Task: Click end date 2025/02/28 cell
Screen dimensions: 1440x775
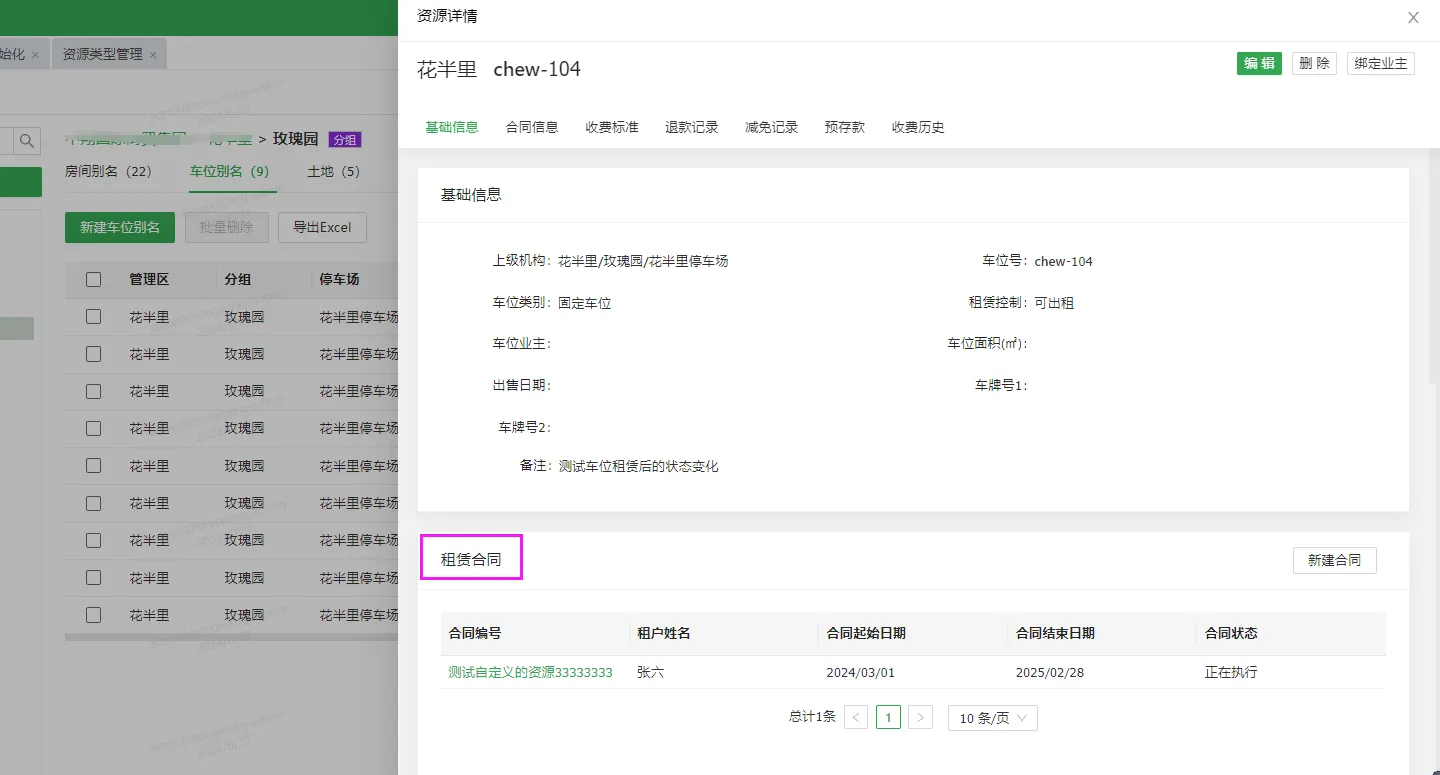Action: pyautogui.click(x=1049, y=672)
